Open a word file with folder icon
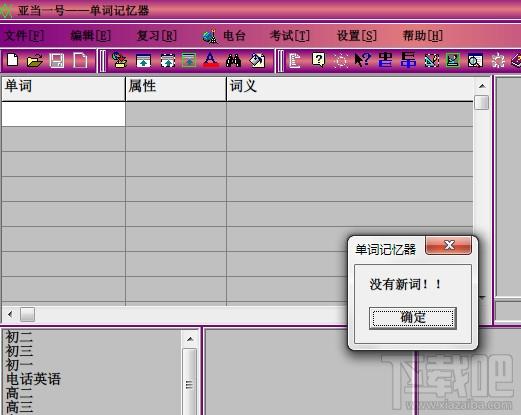The image size is (521, 415). (x=35, y=61)
